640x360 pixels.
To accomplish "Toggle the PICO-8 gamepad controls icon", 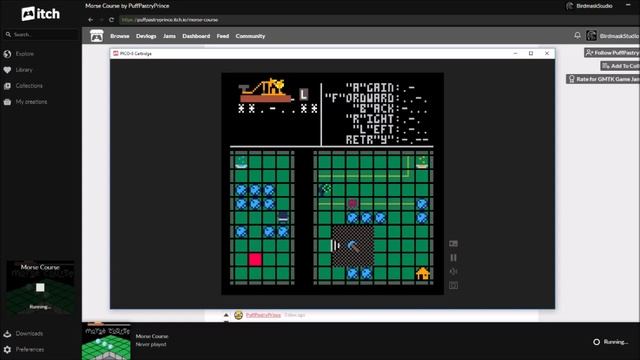I will [x=453, y=244].
